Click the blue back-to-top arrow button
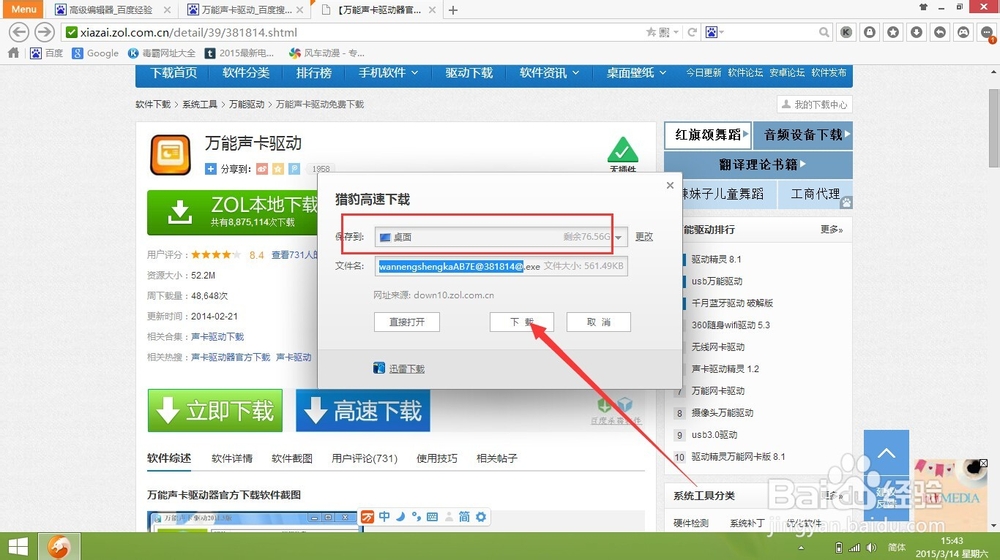 pyautogui.click(x=886, y=453)
